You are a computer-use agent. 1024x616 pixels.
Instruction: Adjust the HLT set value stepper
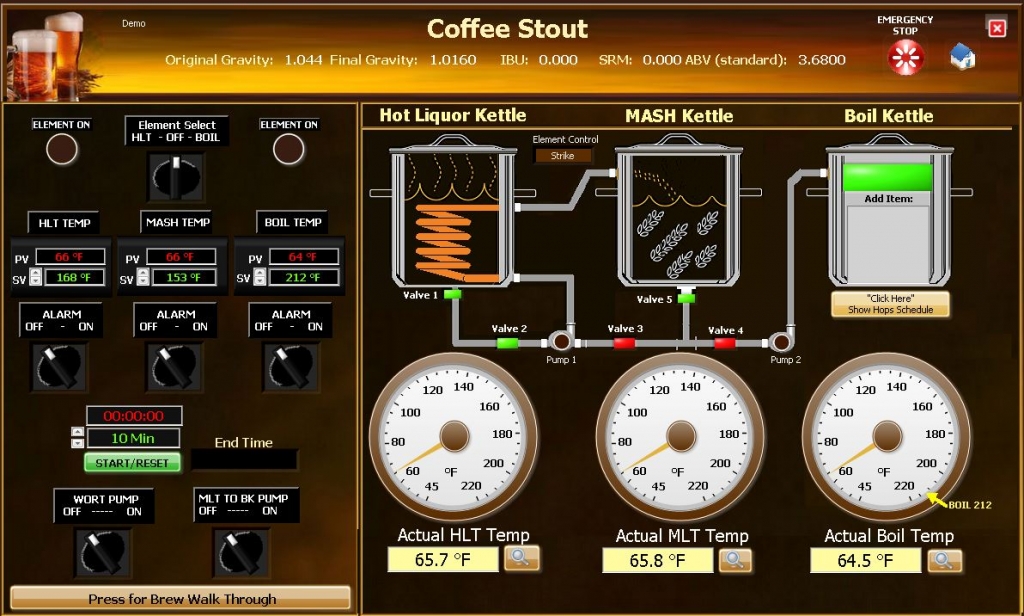[x=36, y=277]
